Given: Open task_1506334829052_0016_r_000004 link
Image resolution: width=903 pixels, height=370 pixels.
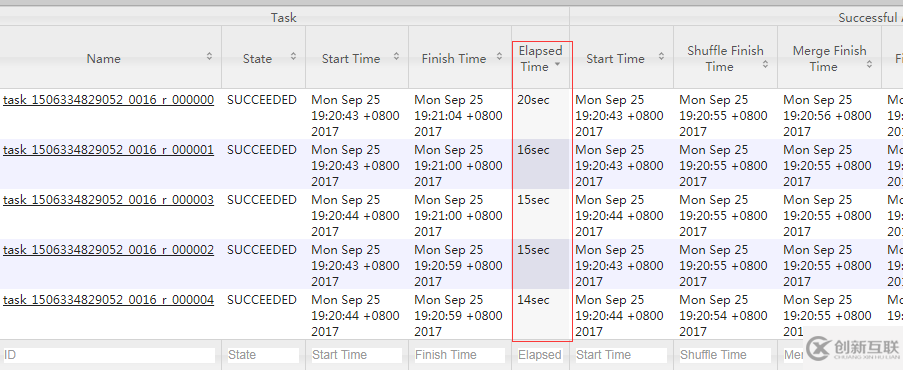Looking at the screenshot, I should (x=108, y=301).
